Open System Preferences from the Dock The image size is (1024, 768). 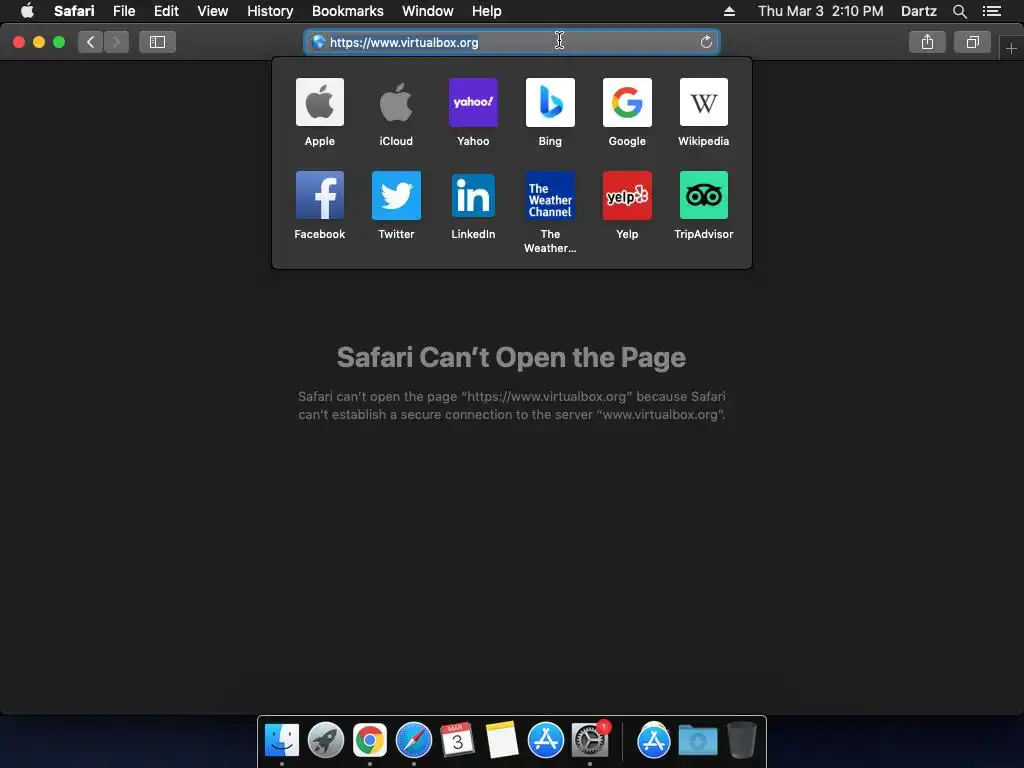click(x=590, y=741)
